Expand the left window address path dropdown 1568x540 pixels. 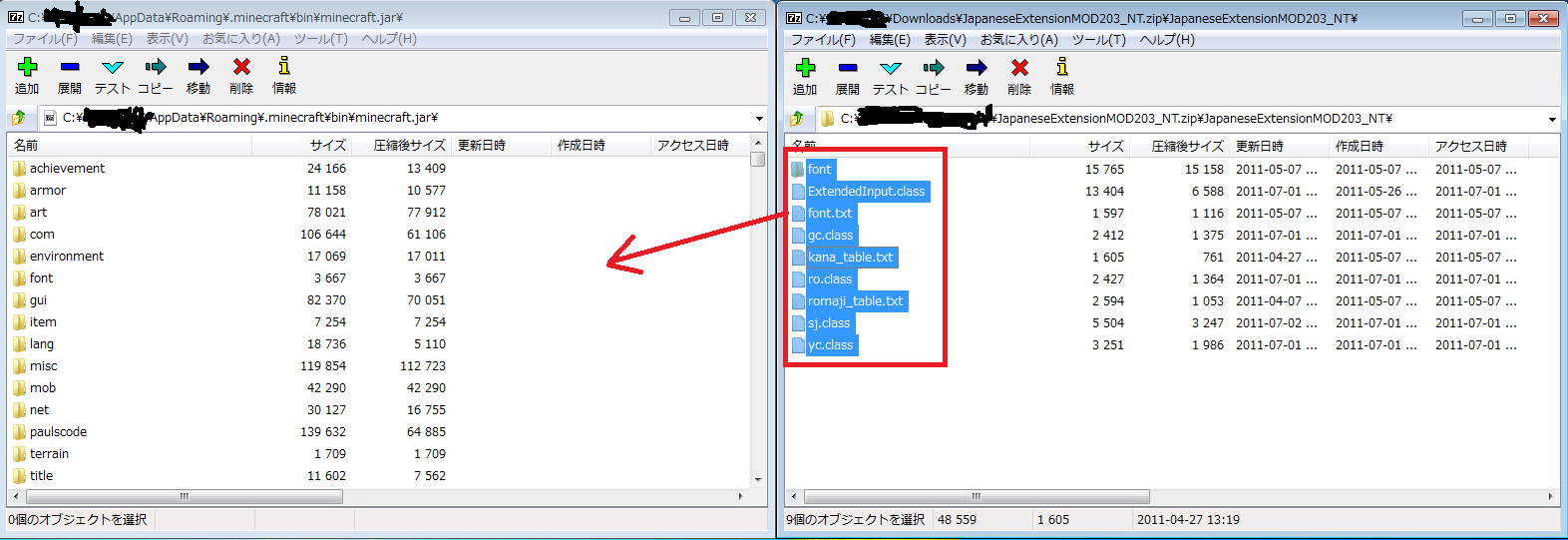pos(759,118)
